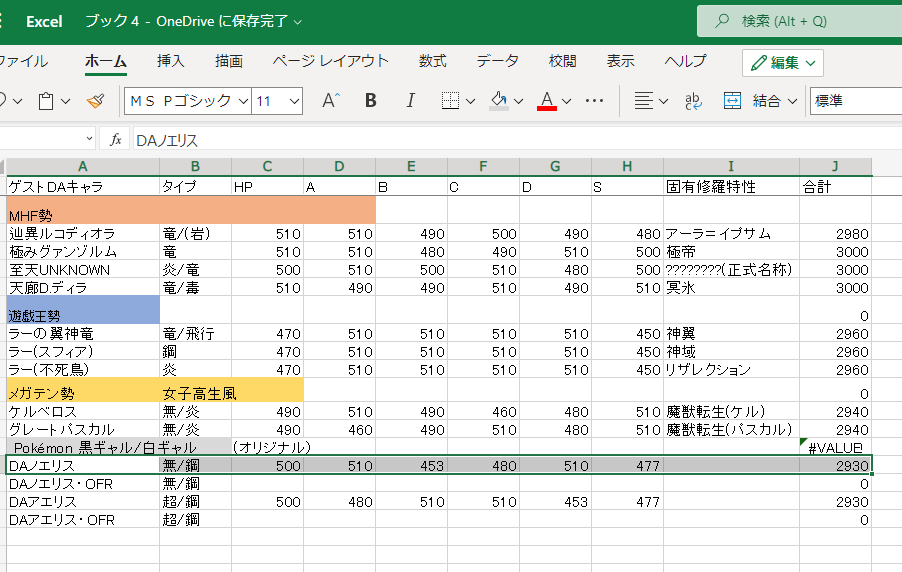Select the cell ラーの翼神竜
The width and height of the screenshot is (902, 572).
pyautogui.click(x=83, y=334)
